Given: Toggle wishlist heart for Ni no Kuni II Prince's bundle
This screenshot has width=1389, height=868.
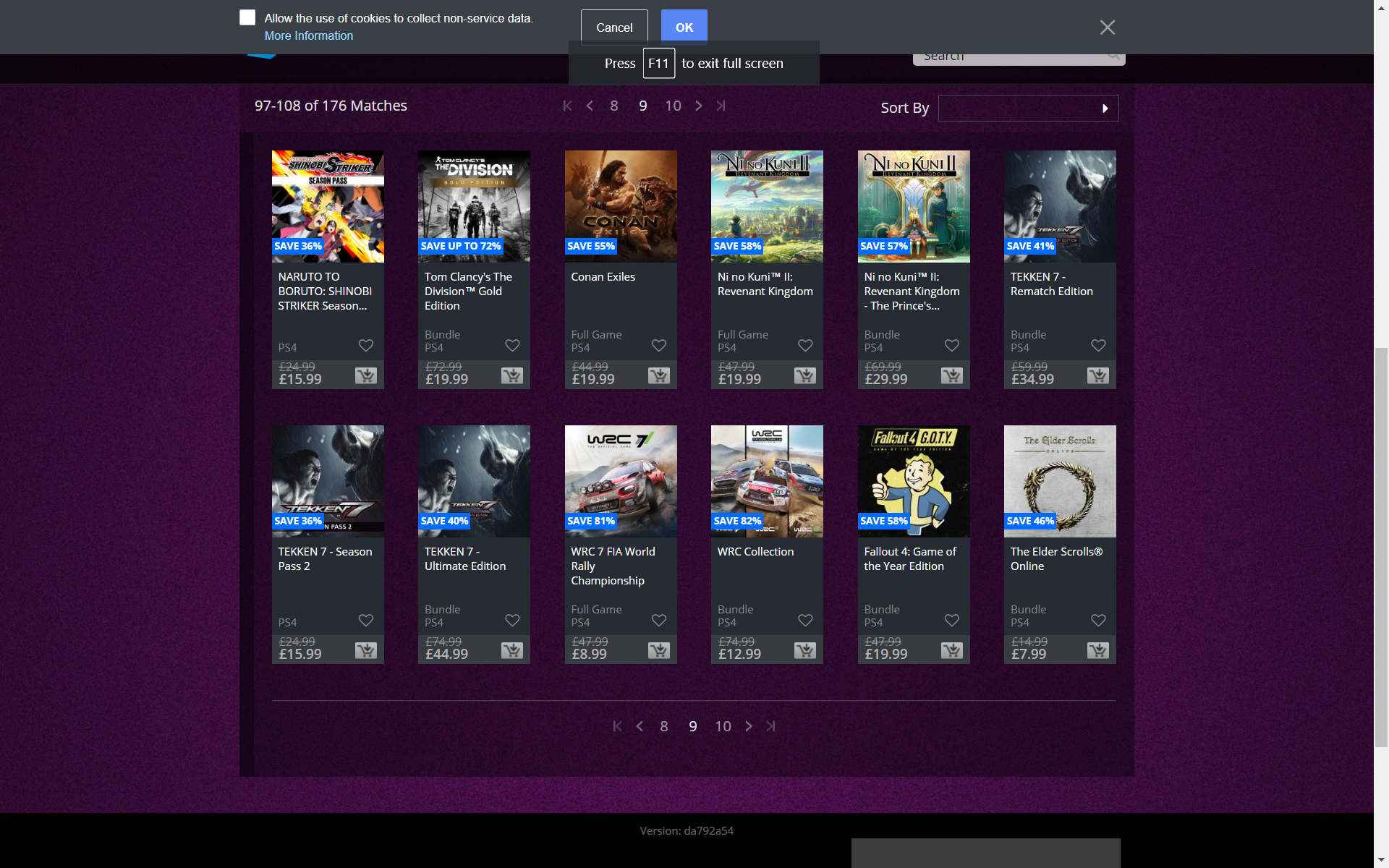Looking at the screenshot, I should 952,346.
